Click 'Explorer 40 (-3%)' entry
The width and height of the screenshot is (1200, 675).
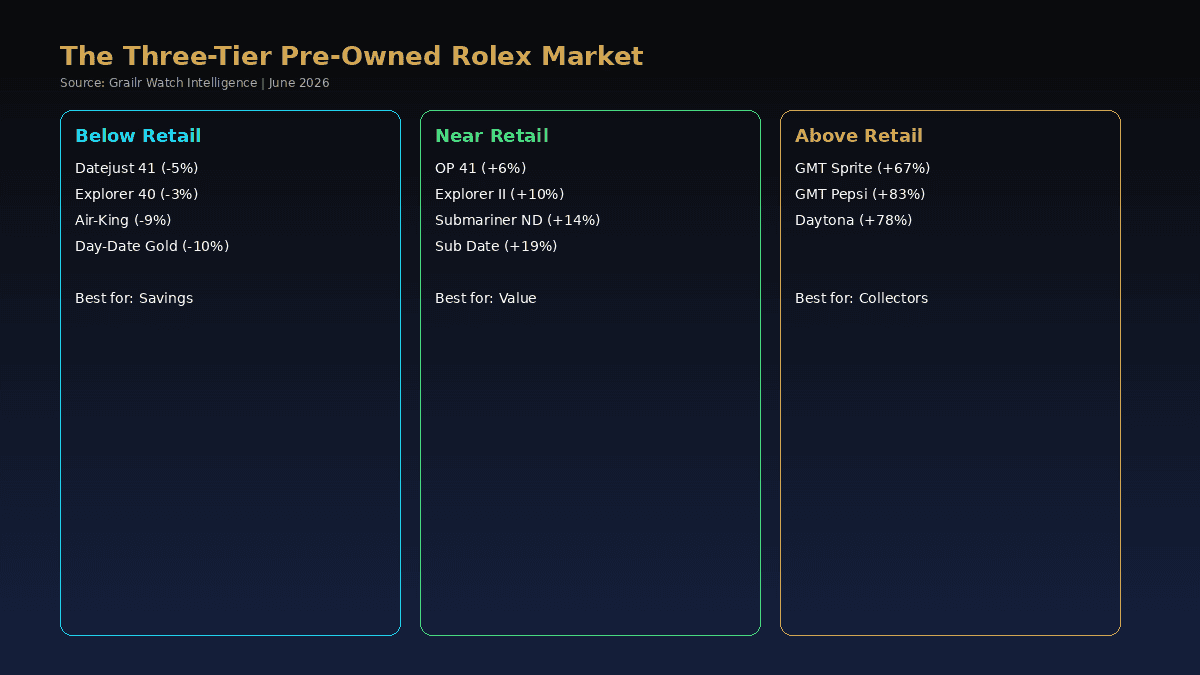(x=137, y=194)
